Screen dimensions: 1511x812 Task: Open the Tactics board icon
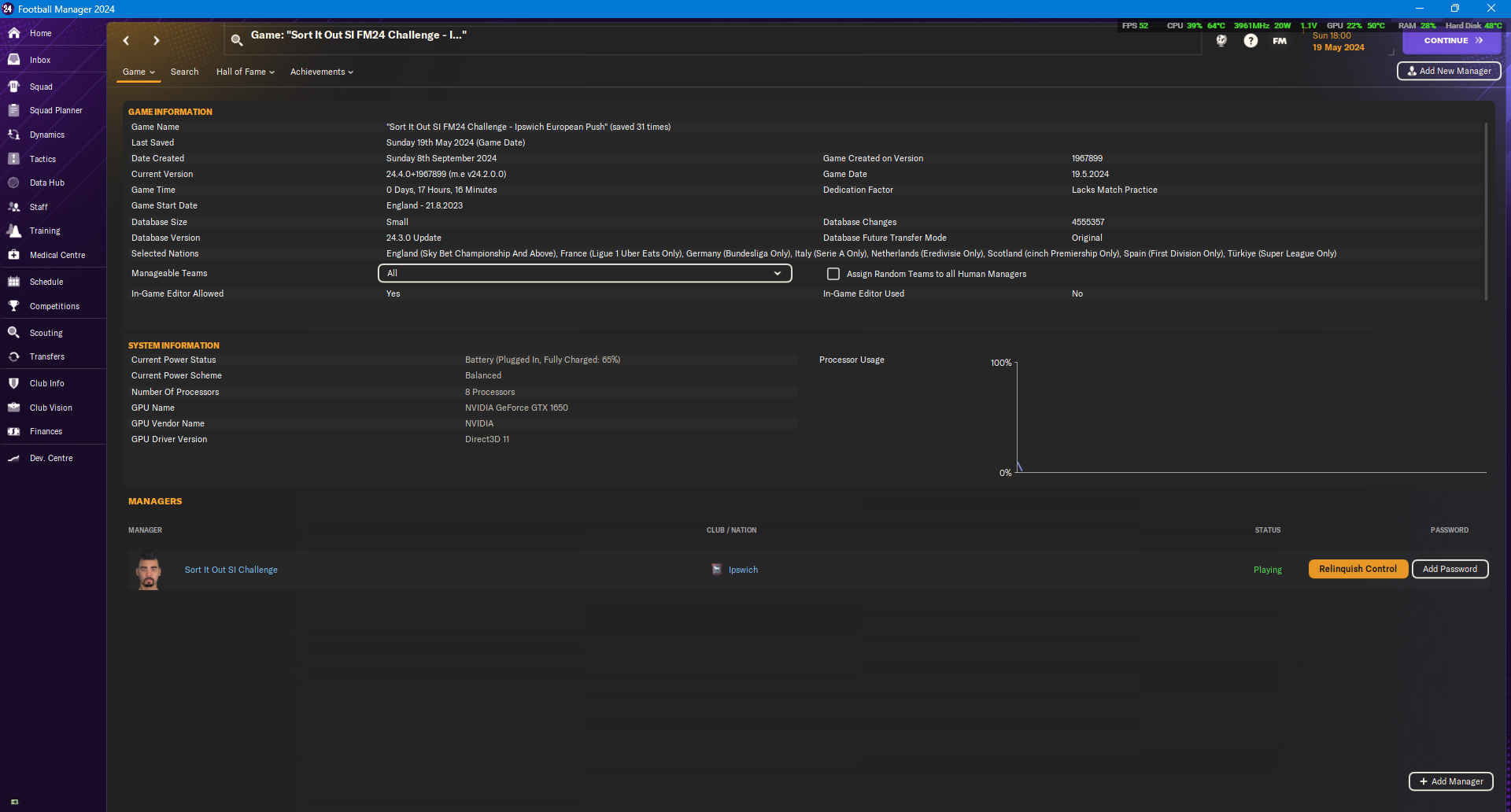(x=13, y=159)
